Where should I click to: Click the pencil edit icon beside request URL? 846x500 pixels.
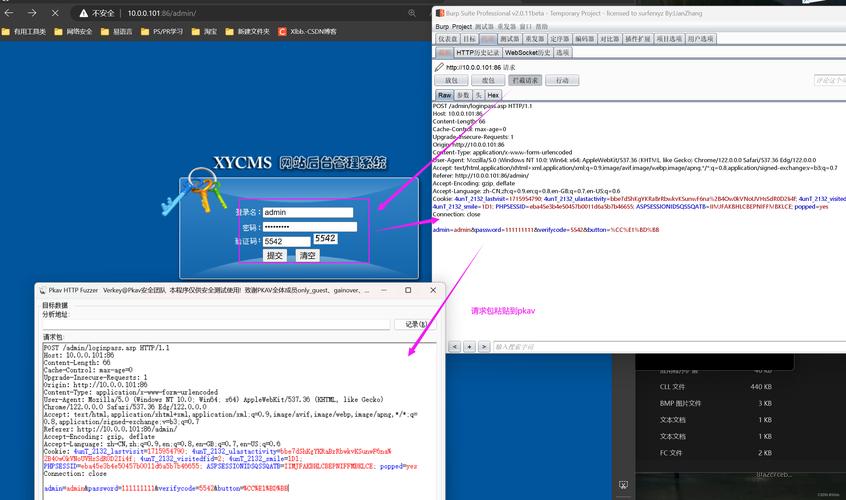[439, 67]
